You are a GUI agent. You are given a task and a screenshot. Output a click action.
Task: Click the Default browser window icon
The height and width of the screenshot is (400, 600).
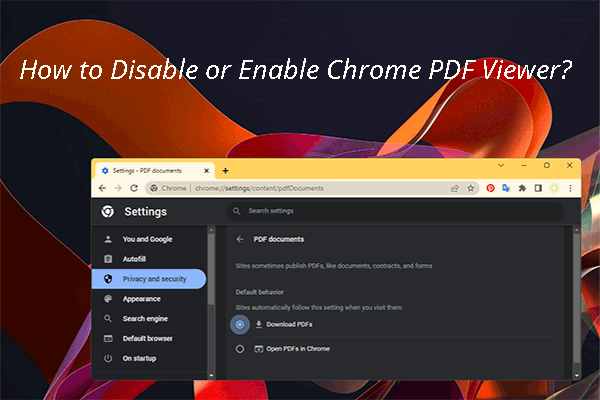coord(108,339)
